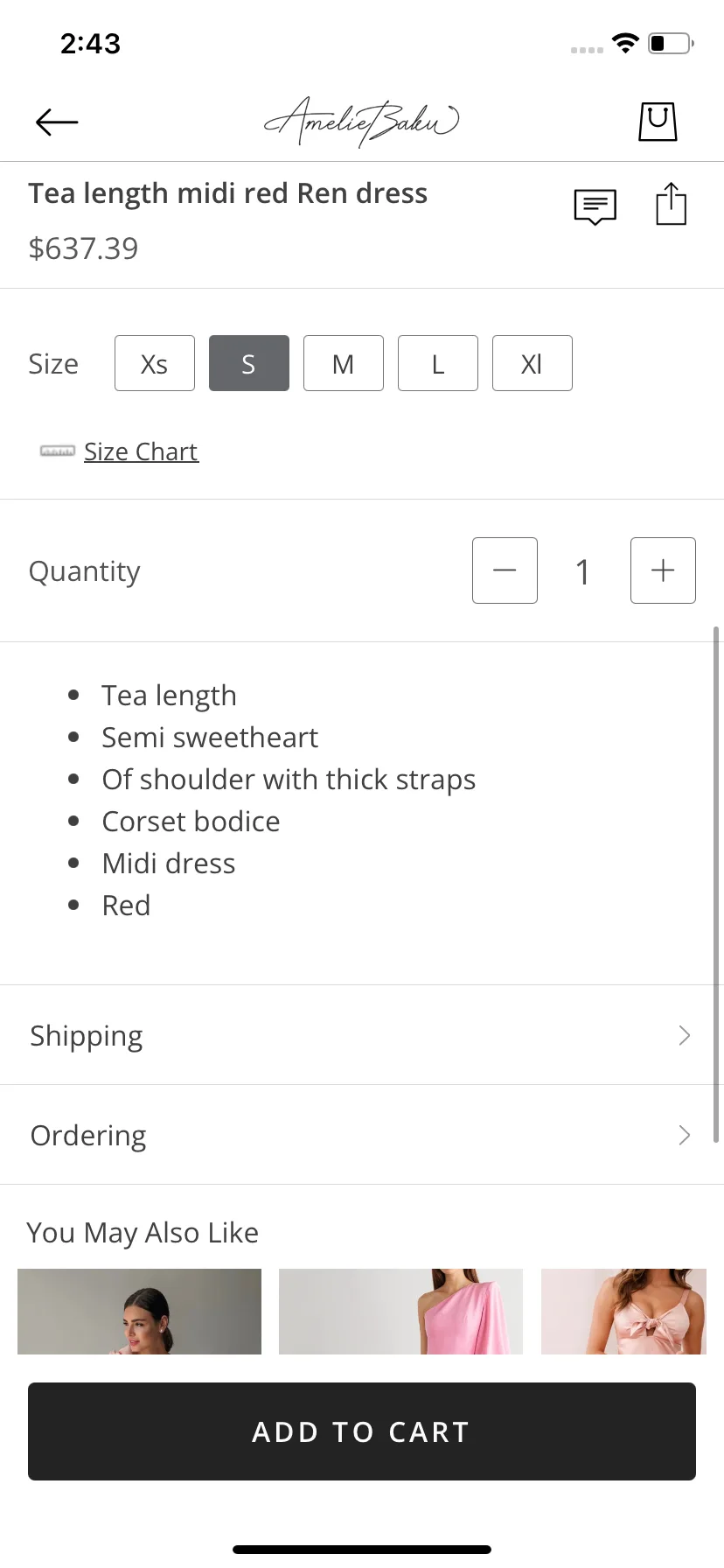The image size is (724, 1568).
Task: Expand the Shipping section
Action: (x=362, y=1035)
